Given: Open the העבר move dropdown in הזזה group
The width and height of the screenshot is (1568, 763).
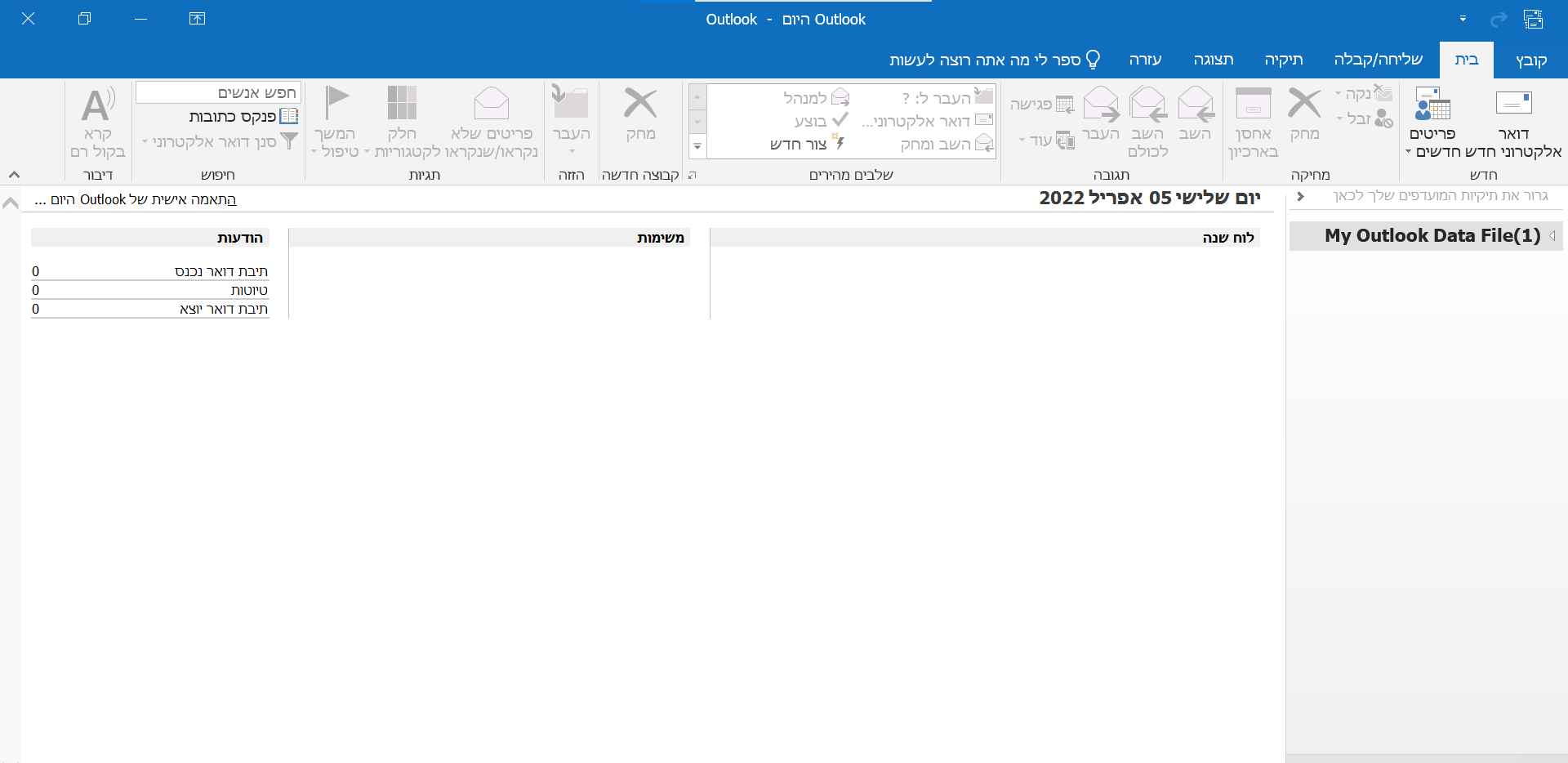Looking at the screenshot, I should 571,121.
